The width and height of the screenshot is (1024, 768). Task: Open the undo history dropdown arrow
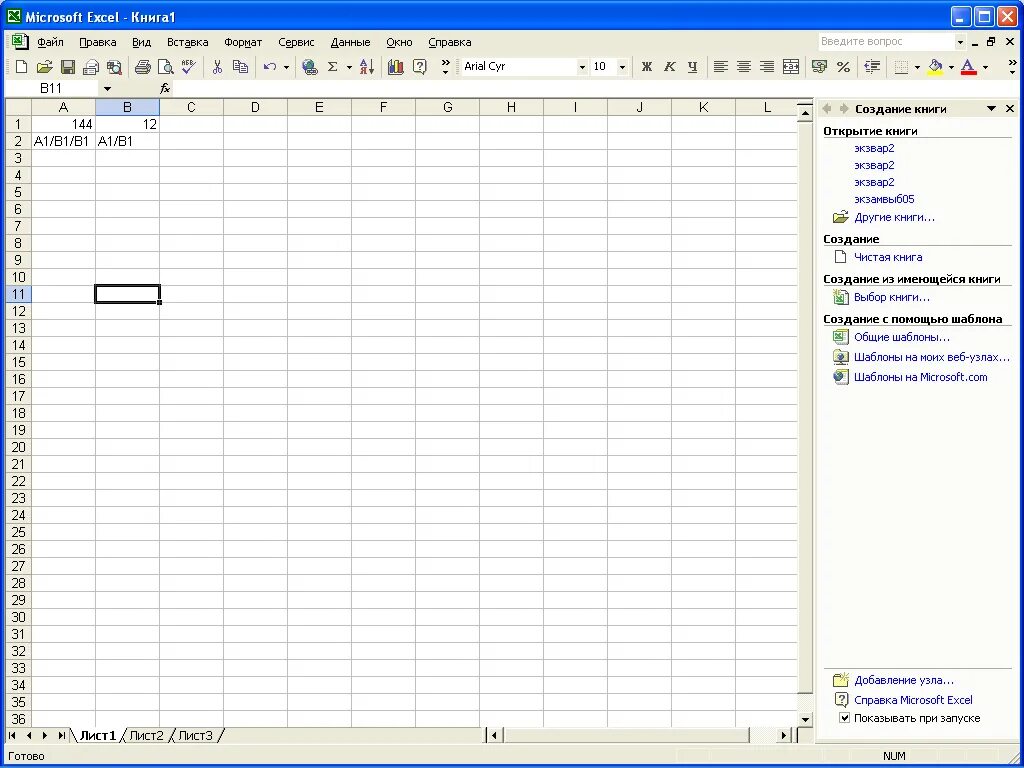[x=286, y=67]
